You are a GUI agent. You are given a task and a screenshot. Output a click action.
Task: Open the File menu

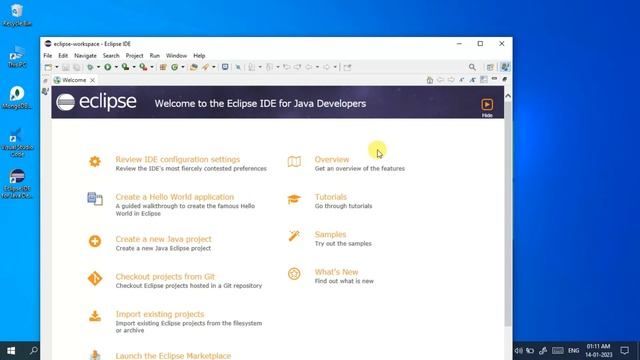coord(48,56)
